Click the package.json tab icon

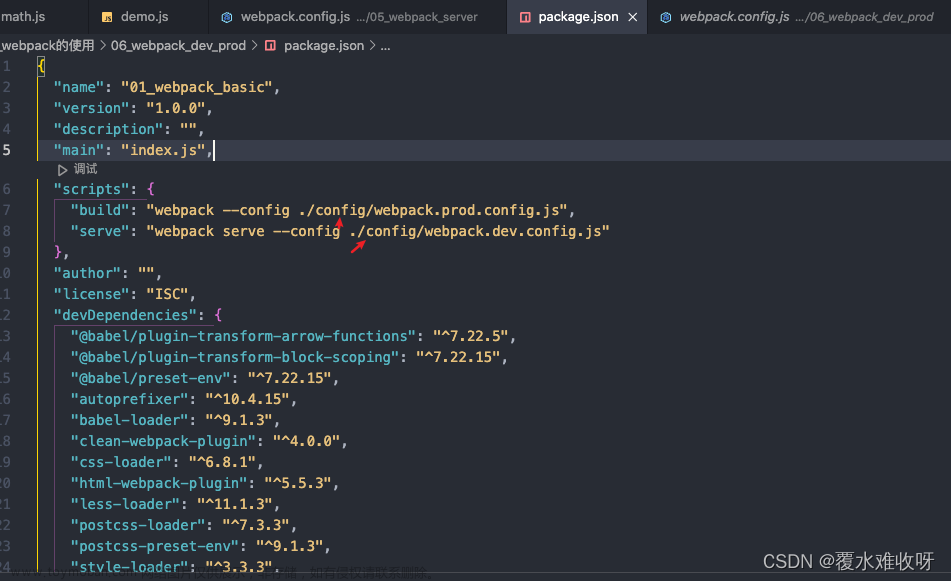point(525,17)
